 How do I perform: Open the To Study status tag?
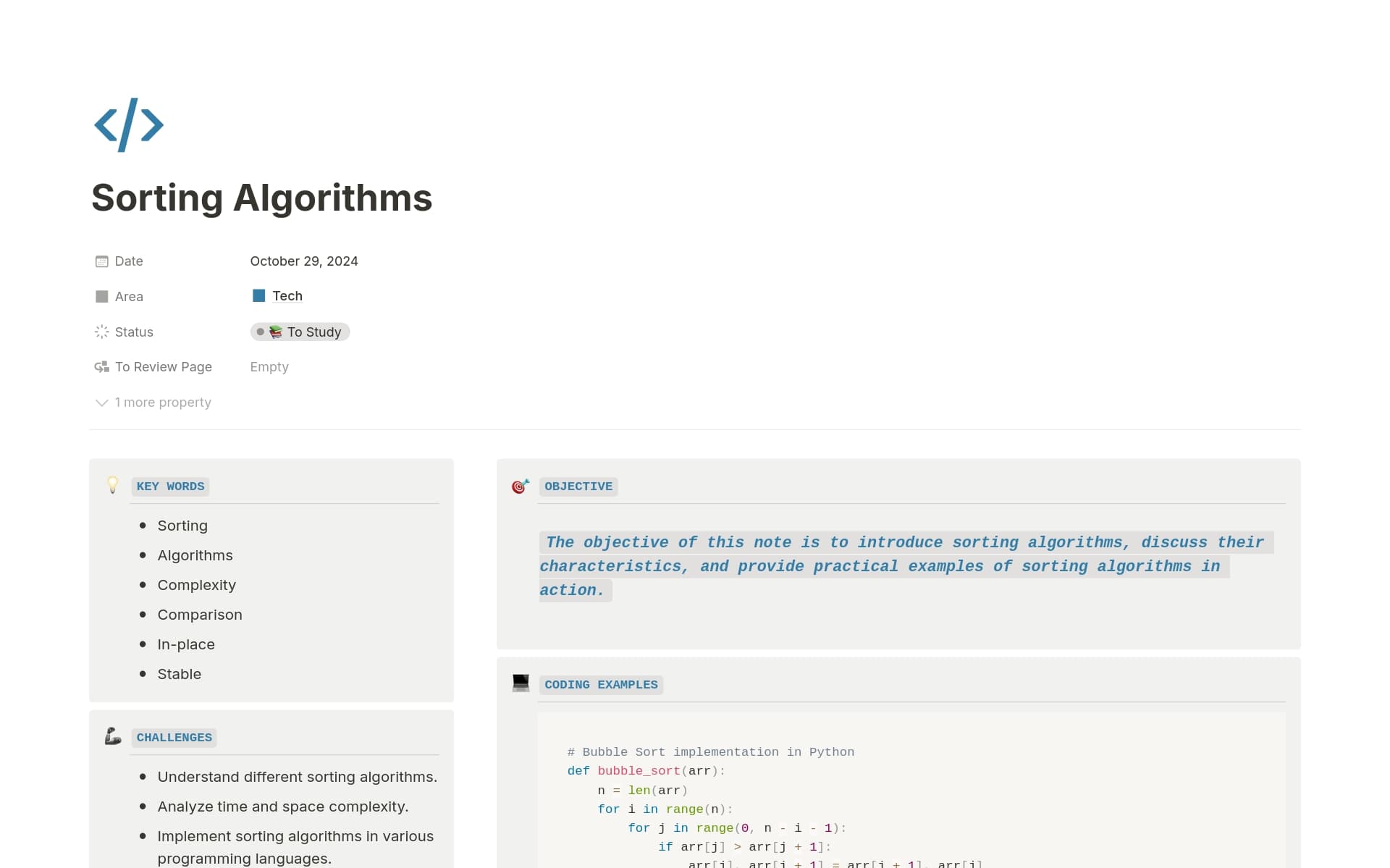pyautogui.click(x=300, y=332)
